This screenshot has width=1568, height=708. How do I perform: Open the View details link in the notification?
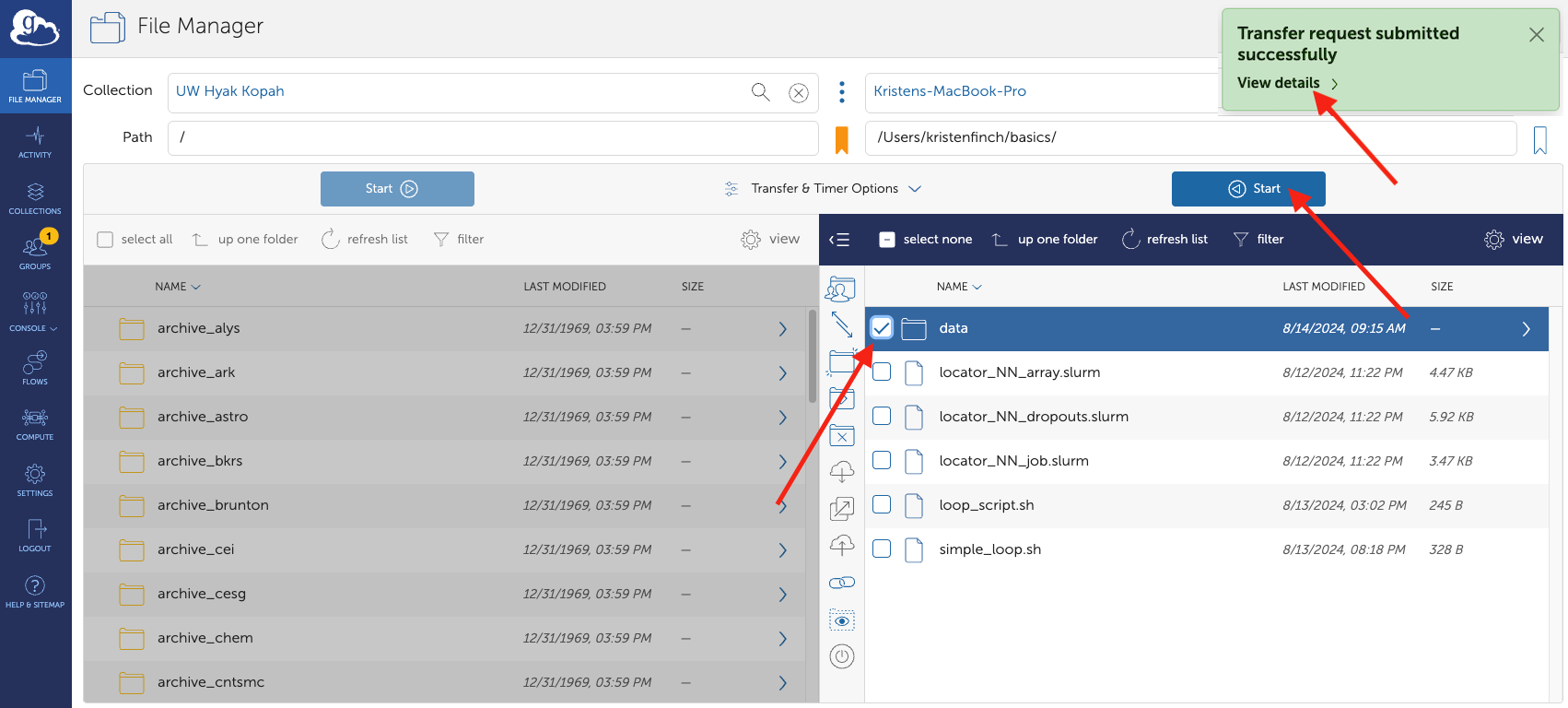click(1288, 83)
